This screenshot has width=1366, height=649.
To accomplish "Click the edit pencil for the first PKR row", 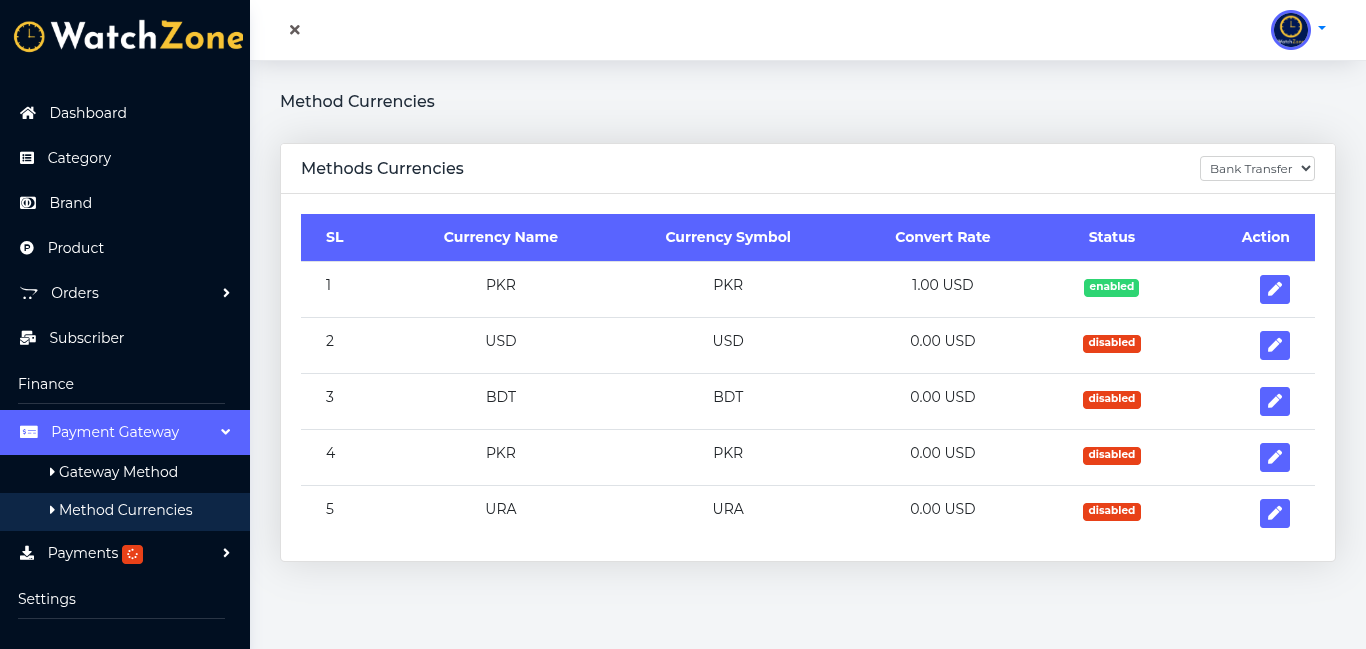I will (x=1274, y=289).
